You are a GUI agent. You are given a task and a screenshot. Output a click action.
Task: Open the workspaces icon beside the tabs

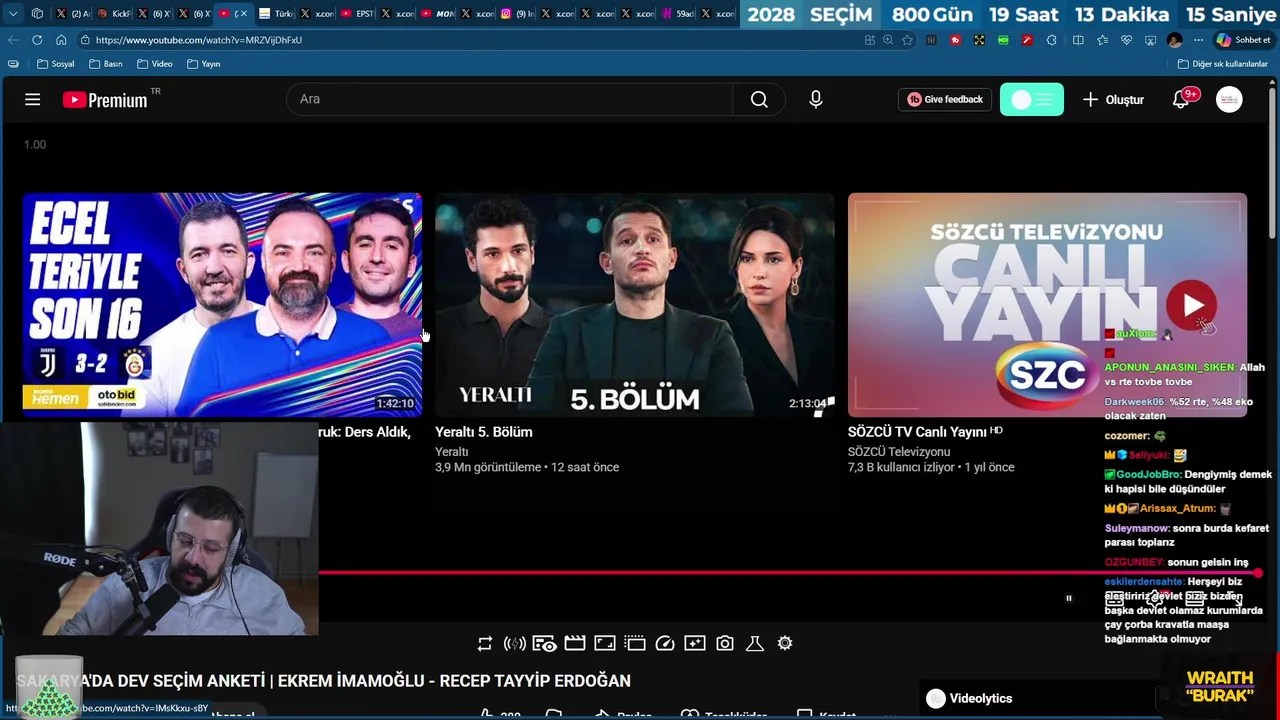tap(37, 14)
